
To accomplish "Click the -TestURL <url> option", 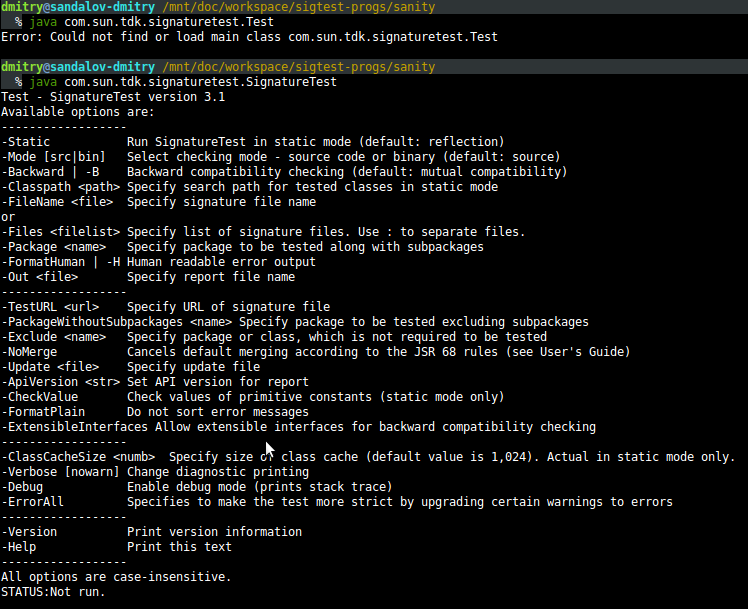I will click(50, 307).
